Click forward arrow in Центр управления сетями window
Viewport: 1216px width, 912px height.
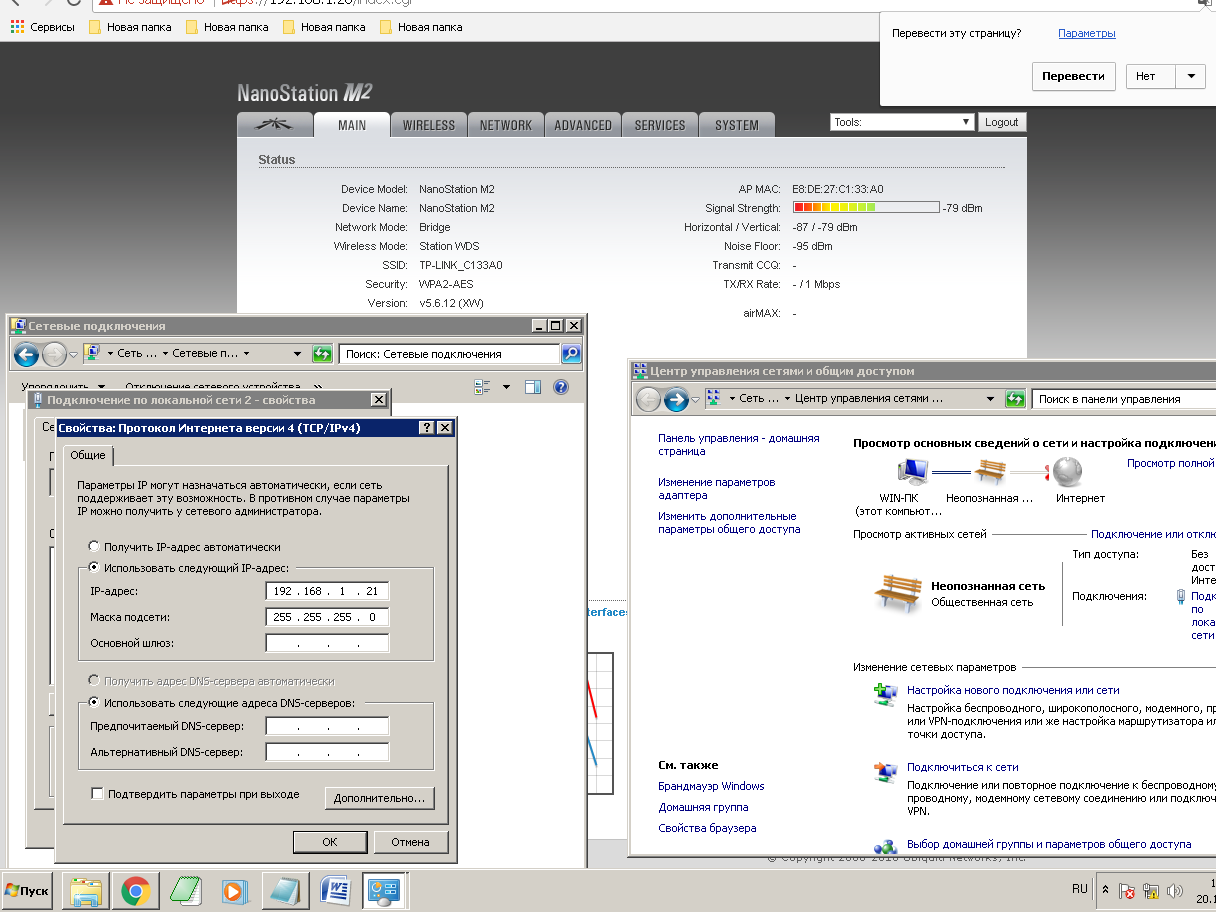676,399
